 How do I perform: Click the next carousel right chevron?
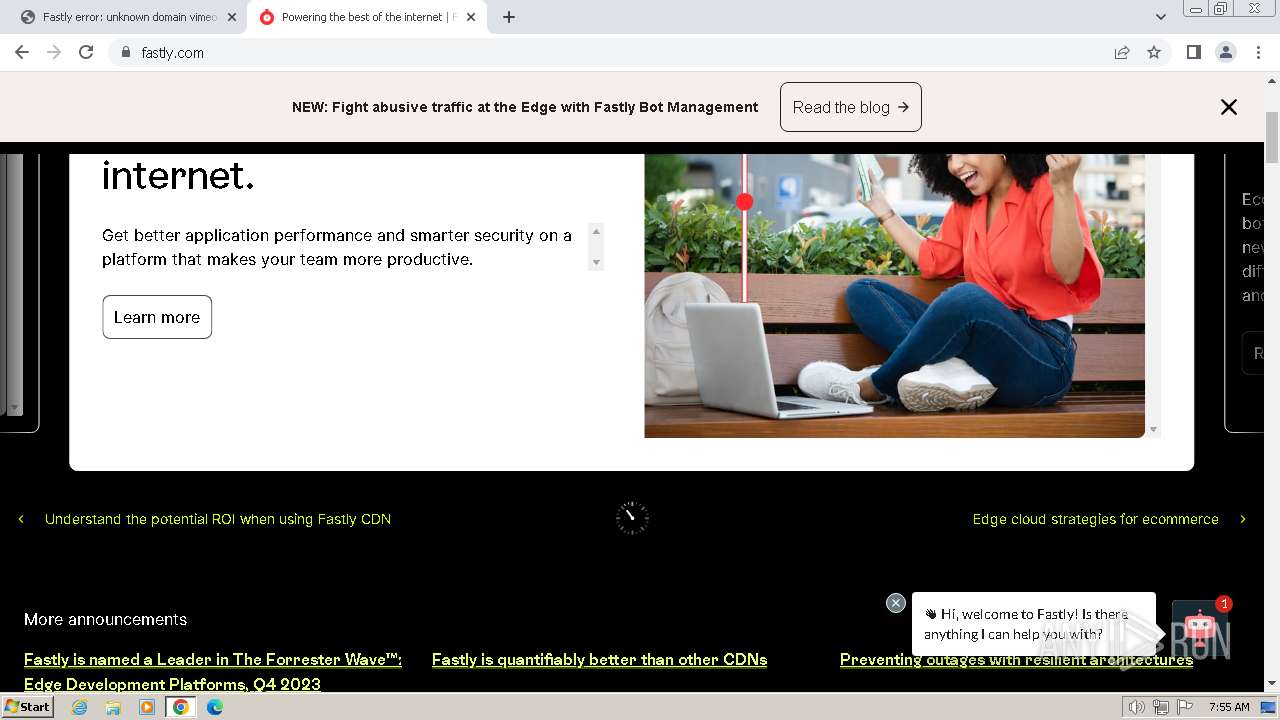(x=1243, y=519)
